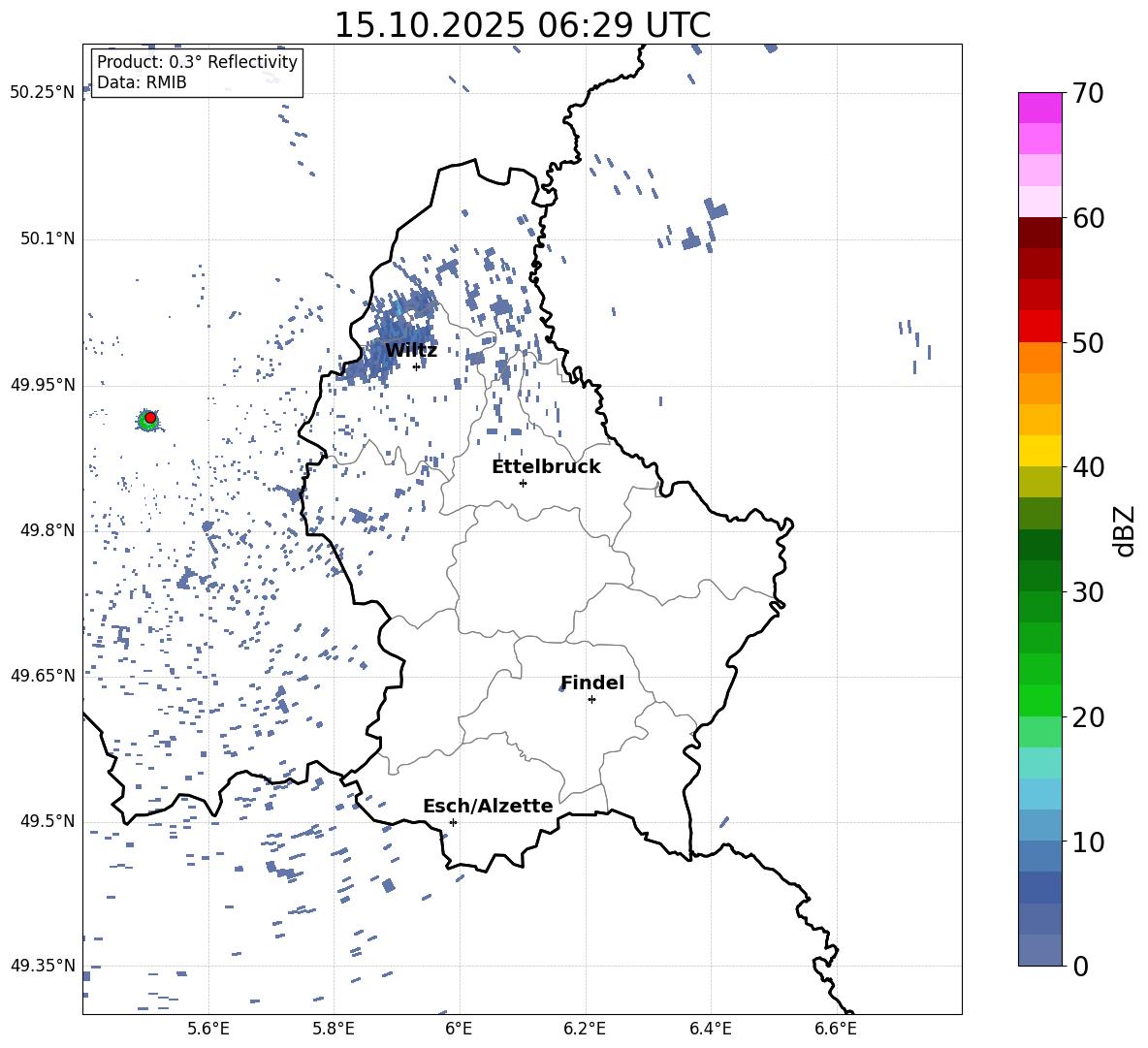This screenshot has width=1148, height=1048.
Task: Click the Esch/Alzette station cross marker
Action: [x=453, y=822]
